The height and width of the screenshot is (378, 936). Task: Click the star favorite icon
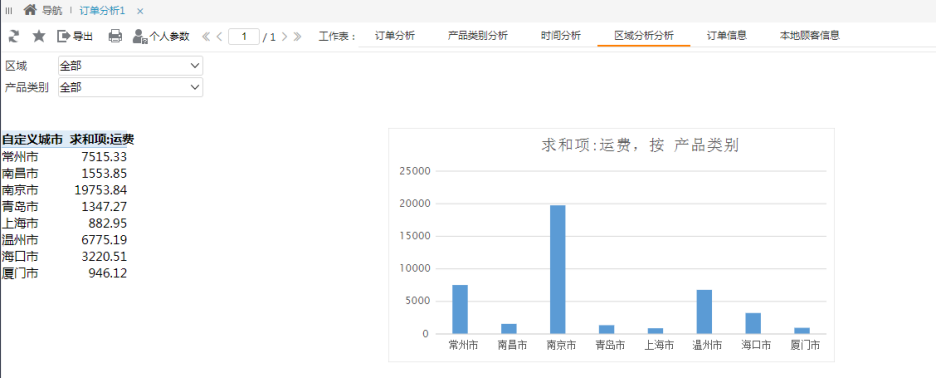coord(39,36)
